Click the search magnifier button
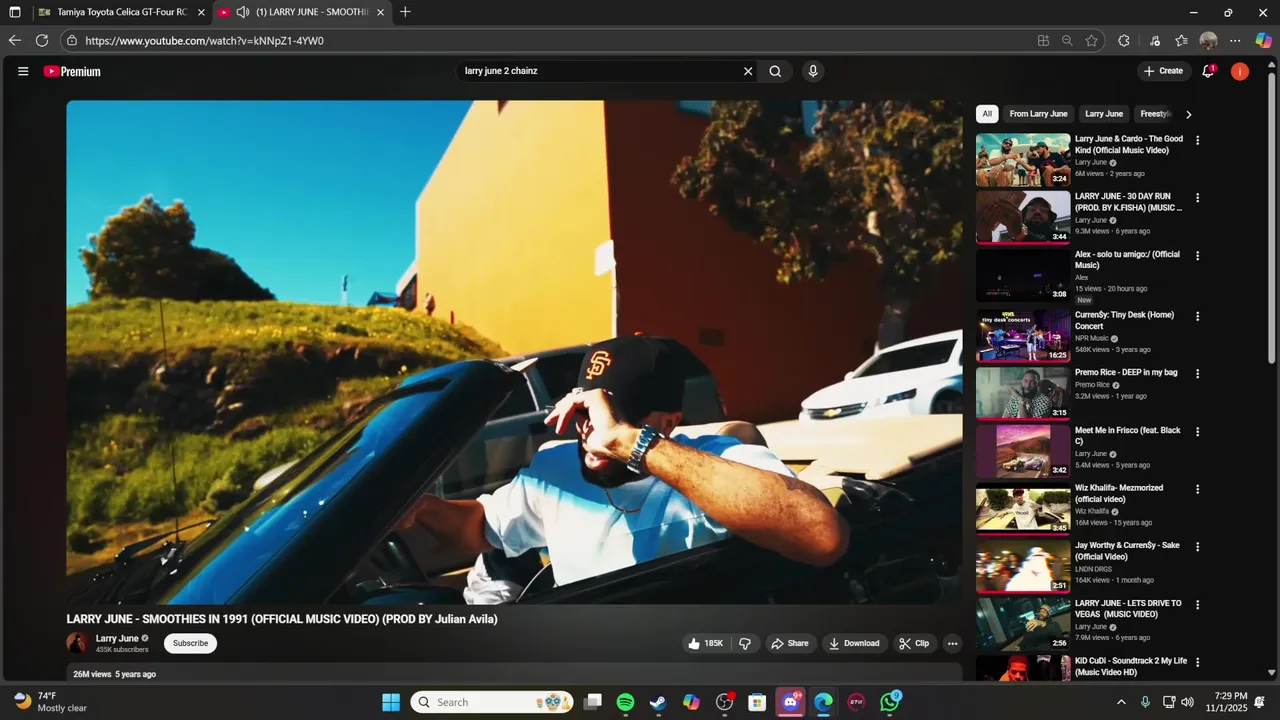 click(x=775, y=71)
